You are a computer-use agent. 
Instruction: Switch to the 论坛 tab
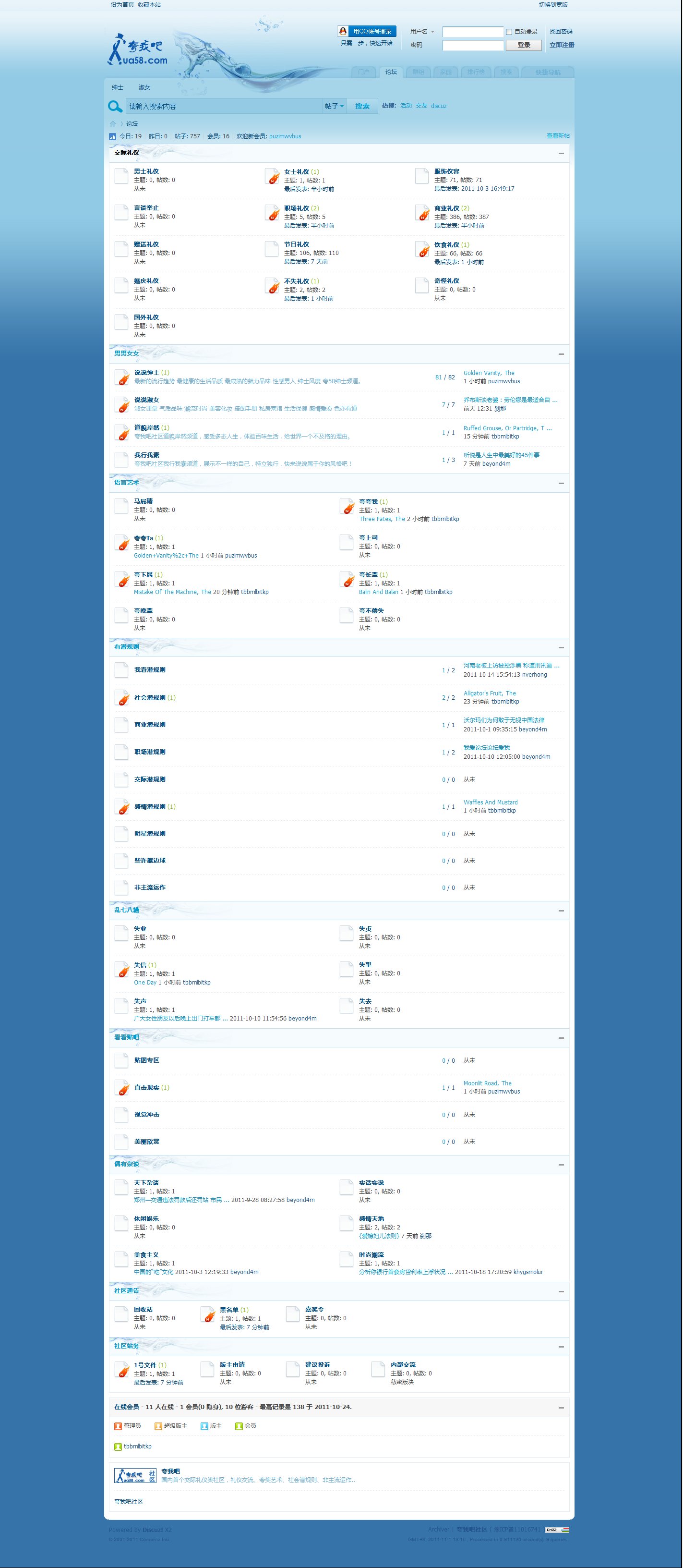(x=391, y=72)
